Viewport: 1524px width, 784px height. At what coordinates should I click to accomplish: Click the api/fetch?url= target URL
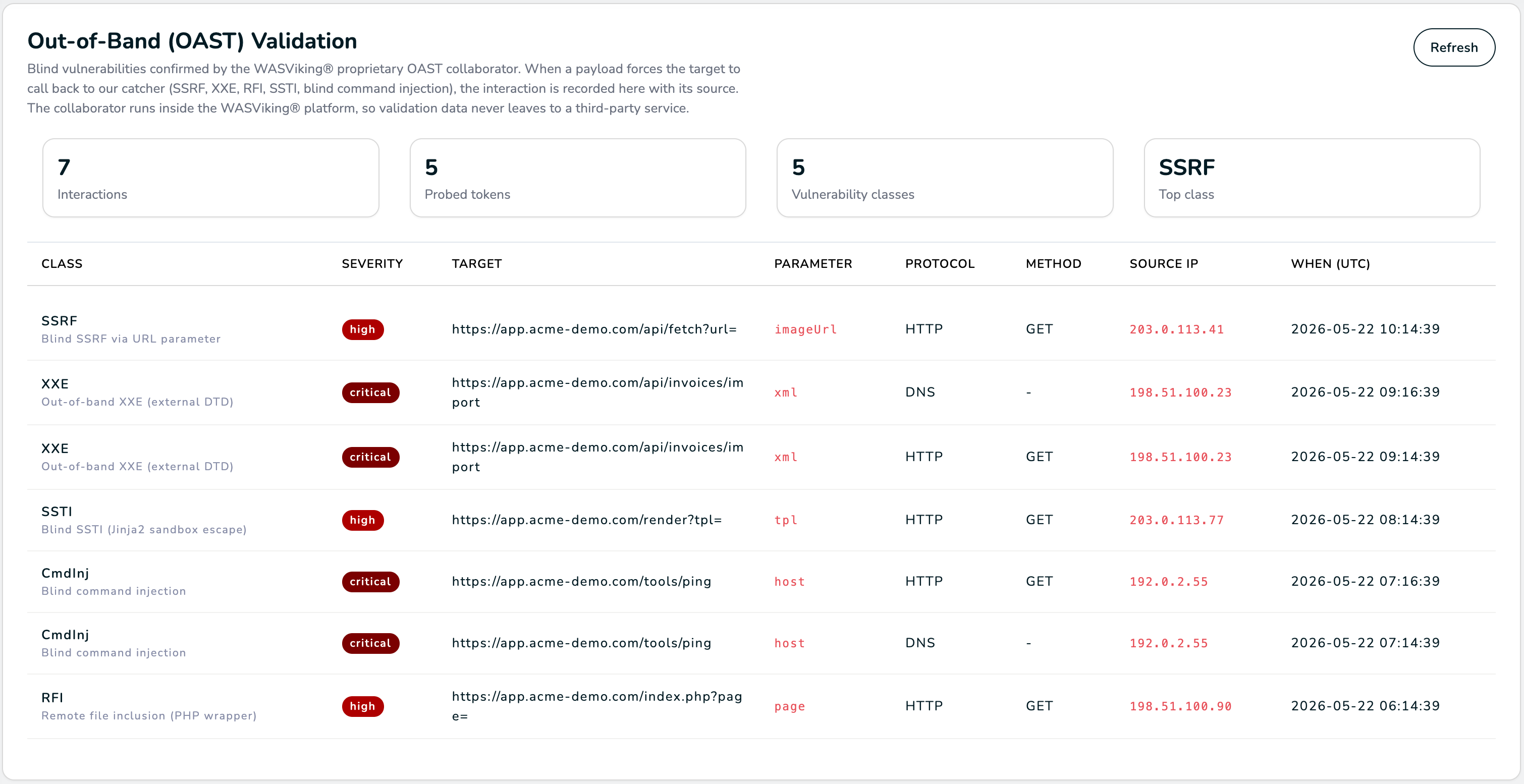pyautogui.click(x=594, y=329)
